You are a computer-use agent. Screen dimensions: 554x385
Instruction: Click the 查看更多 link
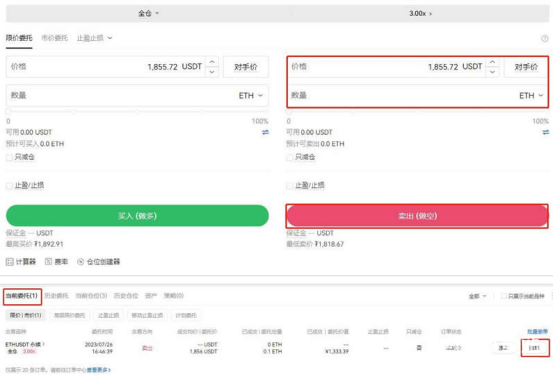coord(99,370)
